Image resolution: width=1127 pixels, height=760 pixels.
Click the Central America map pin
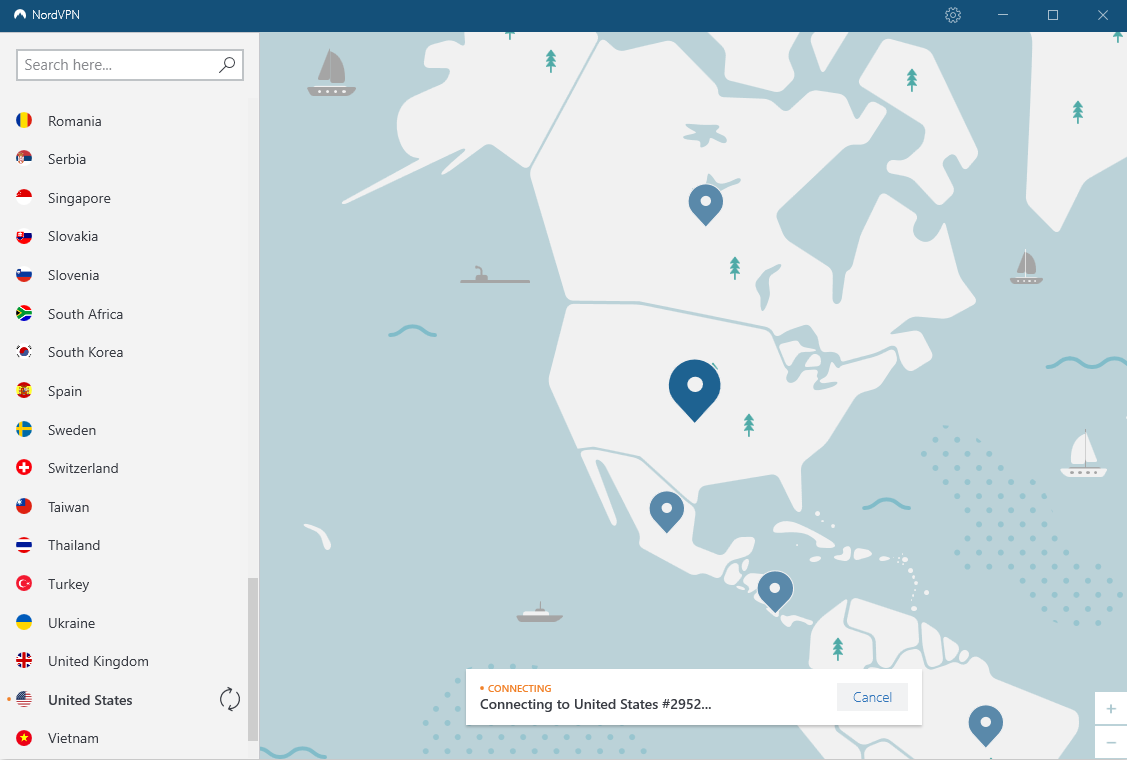pos(775,590)
